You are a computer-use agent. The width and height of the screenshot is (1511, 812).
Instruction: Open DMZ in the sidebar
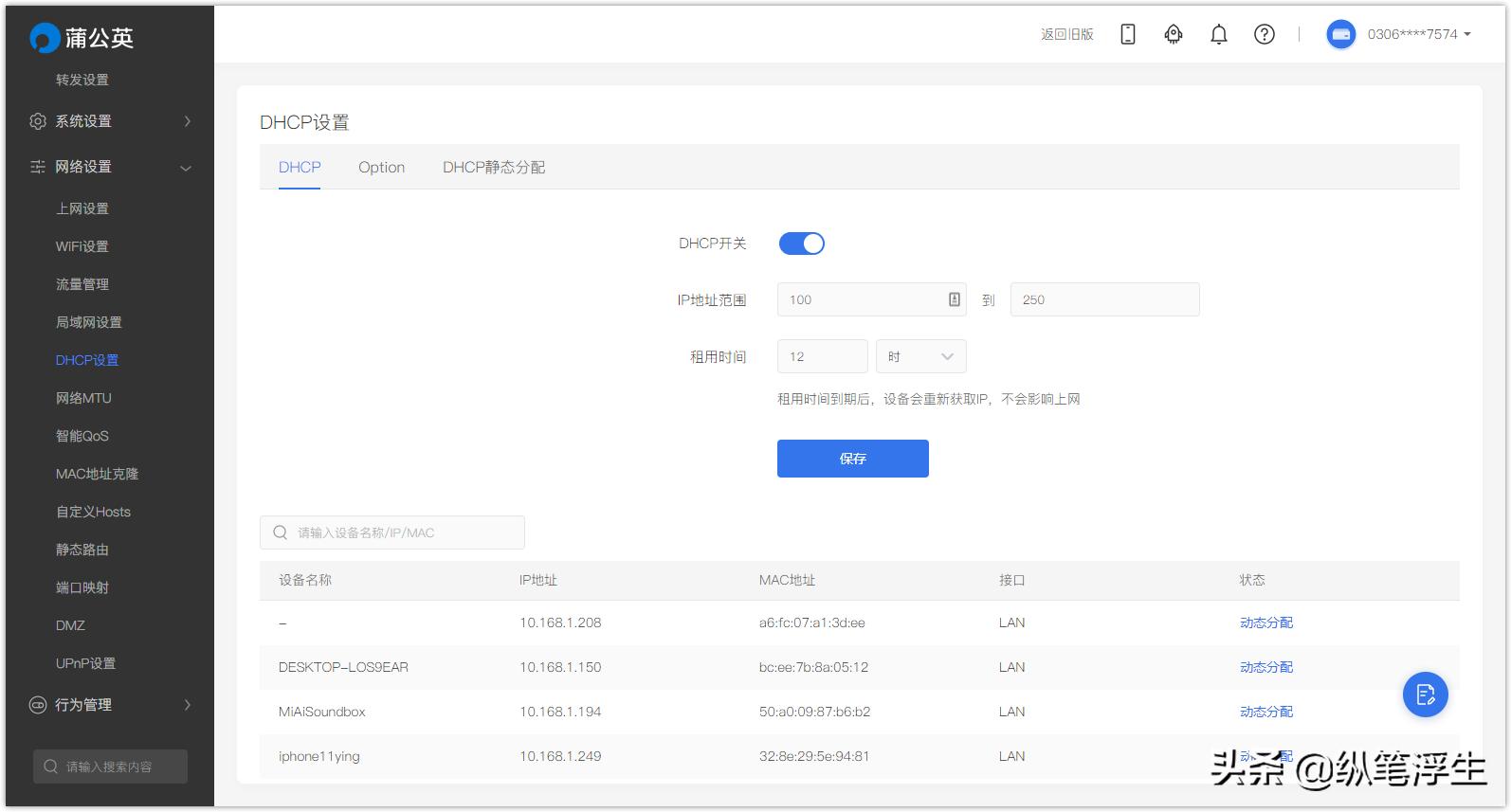[70, 625]
